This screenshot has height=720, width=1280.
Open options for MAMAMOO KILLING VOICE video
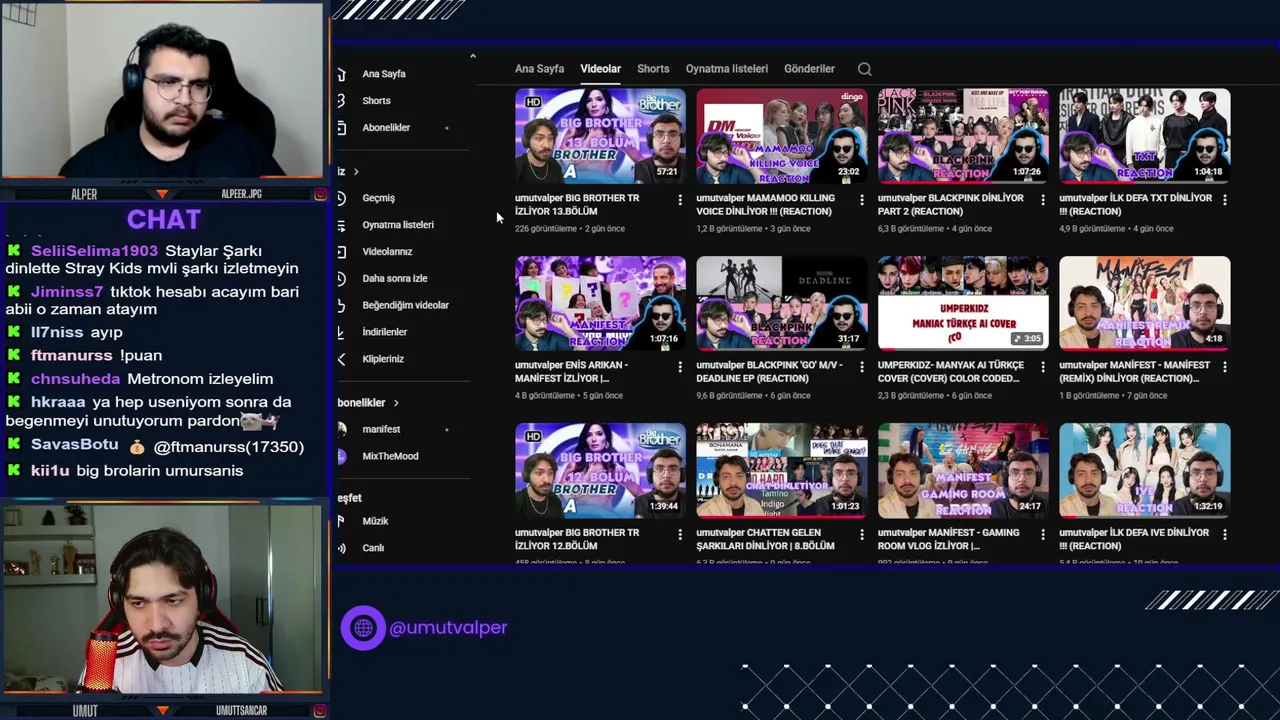[x=862, y=200]
